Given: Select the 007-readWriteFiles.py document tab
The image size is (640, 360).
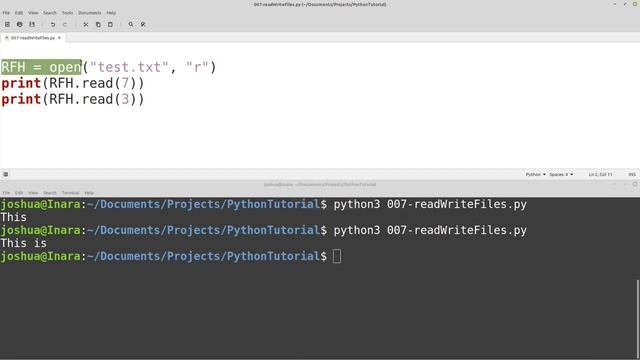Looking at the screenshot, I should 33,38.
